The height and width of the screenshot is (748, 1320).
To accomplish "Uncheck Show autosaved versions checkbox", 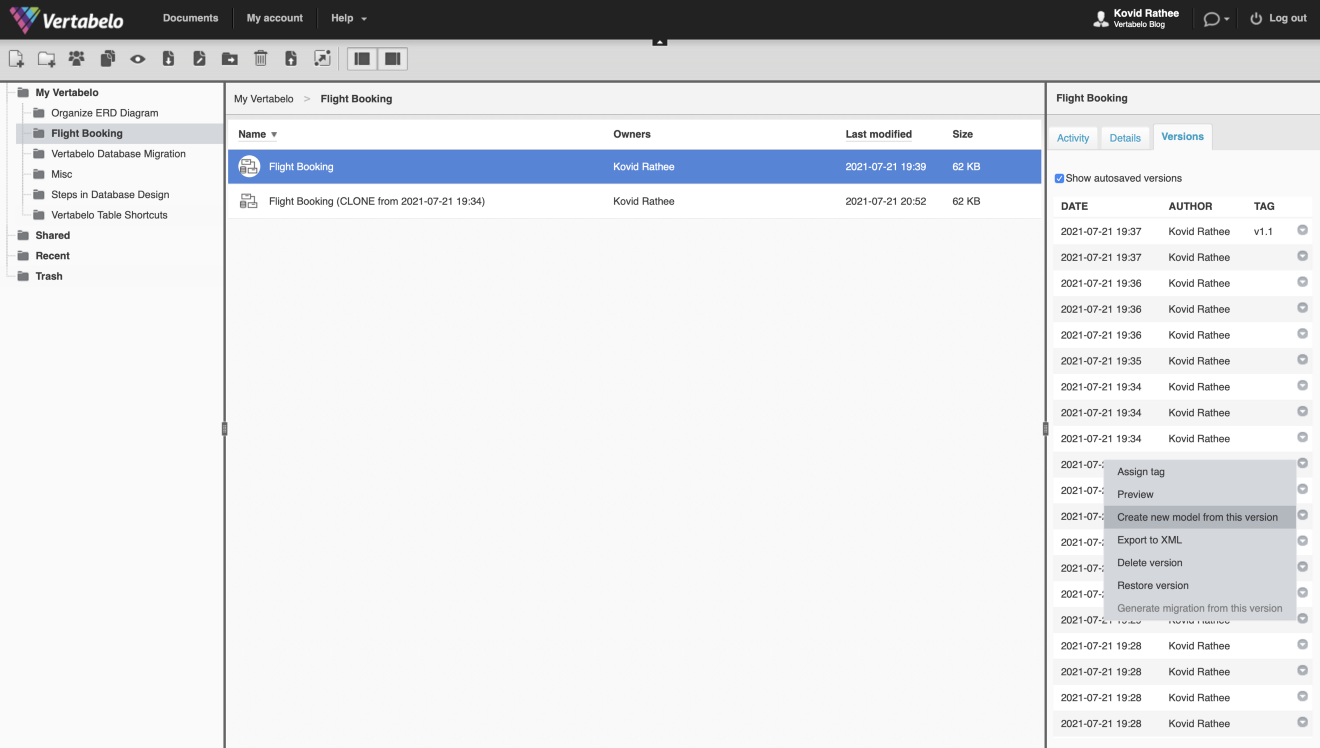I will pos(1060,179).
